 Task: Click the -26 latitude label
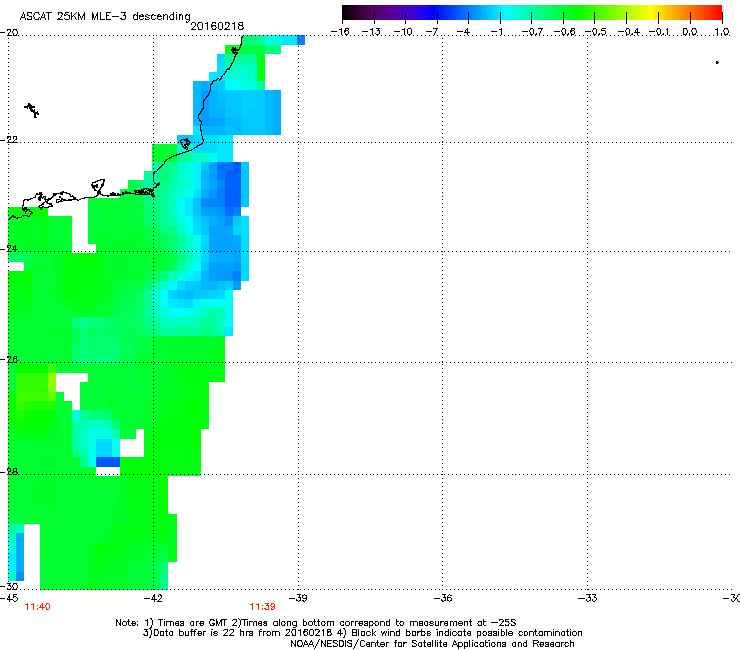coord(9,360)
